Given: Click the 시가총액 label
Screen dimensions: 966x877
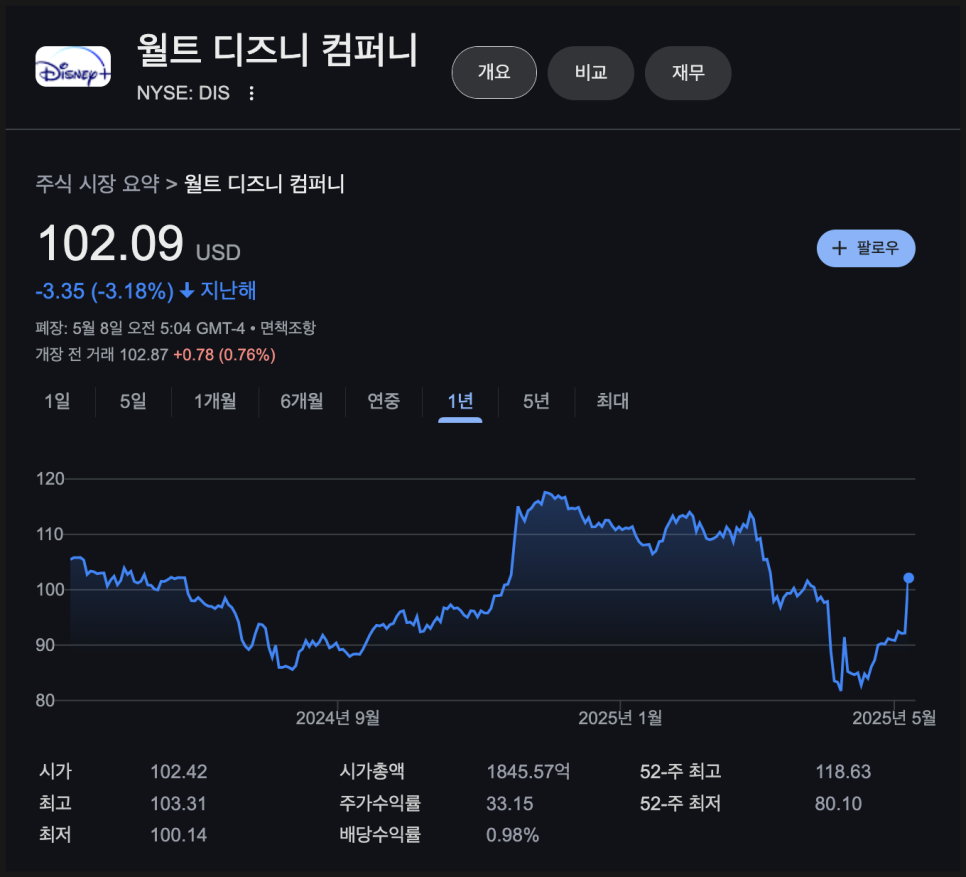Looking at the screenshot, I should (x=372, y=771).
